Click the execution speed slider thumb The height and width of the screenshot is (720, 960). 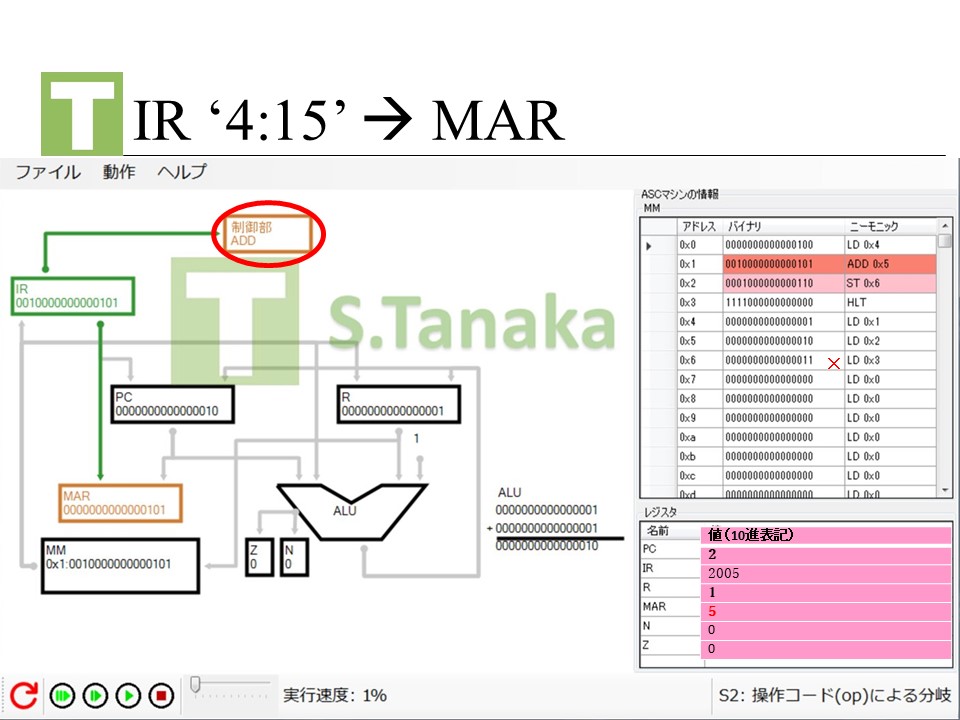(195, 684)
